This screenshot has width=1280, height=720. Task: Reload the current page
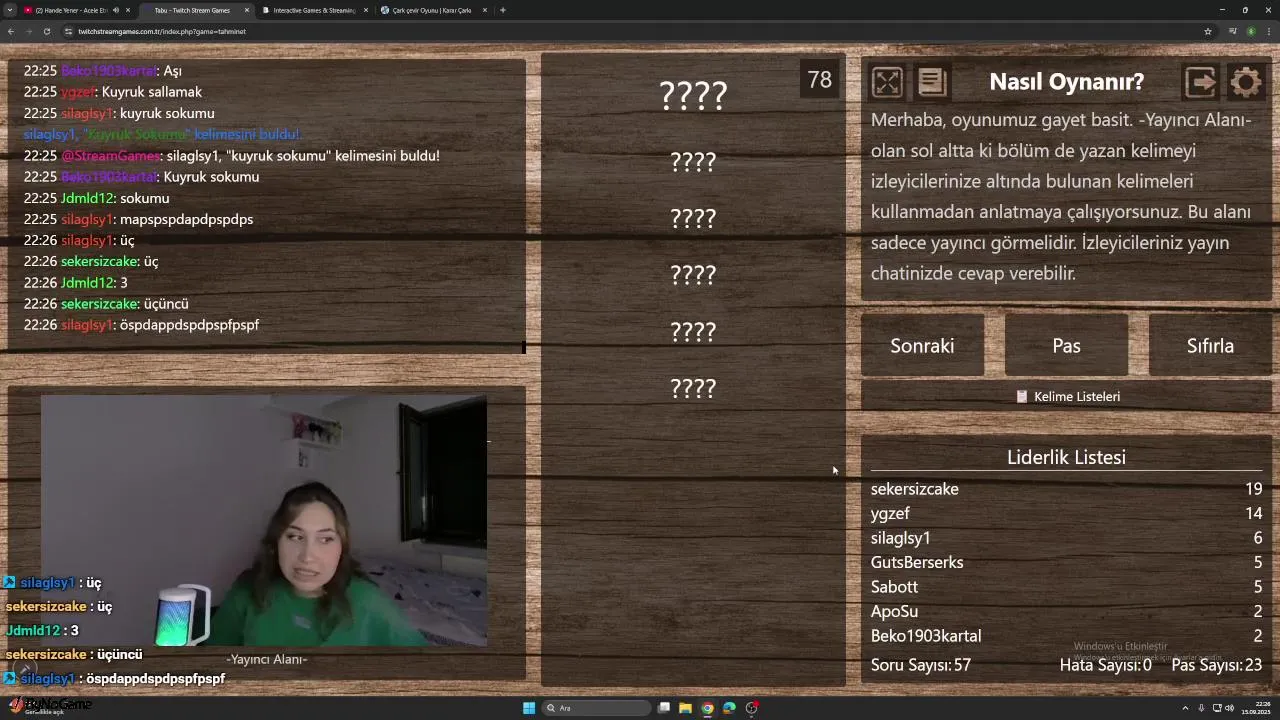[46, 31]
